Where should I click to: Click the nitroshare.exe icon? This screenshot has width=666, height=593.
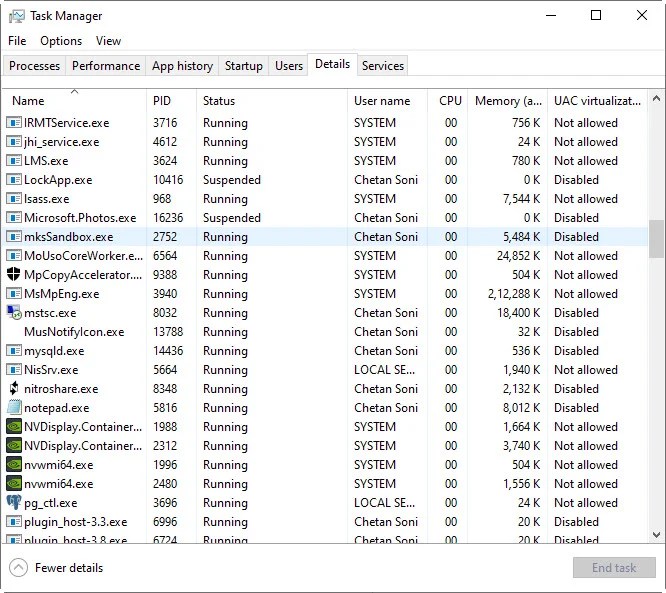(x=14, y=388)
